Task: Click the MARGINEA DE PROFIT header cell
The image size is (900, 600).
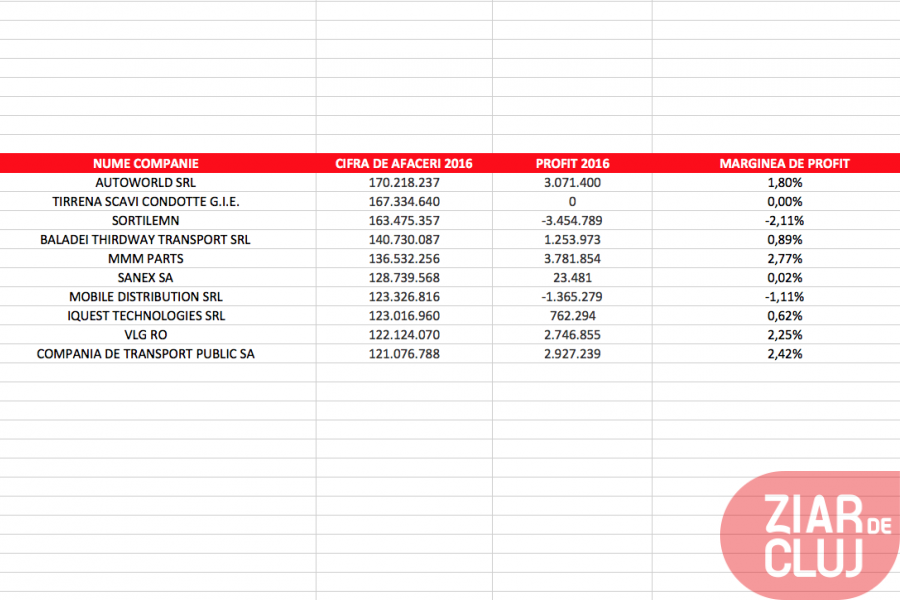Action: [785, 163]
